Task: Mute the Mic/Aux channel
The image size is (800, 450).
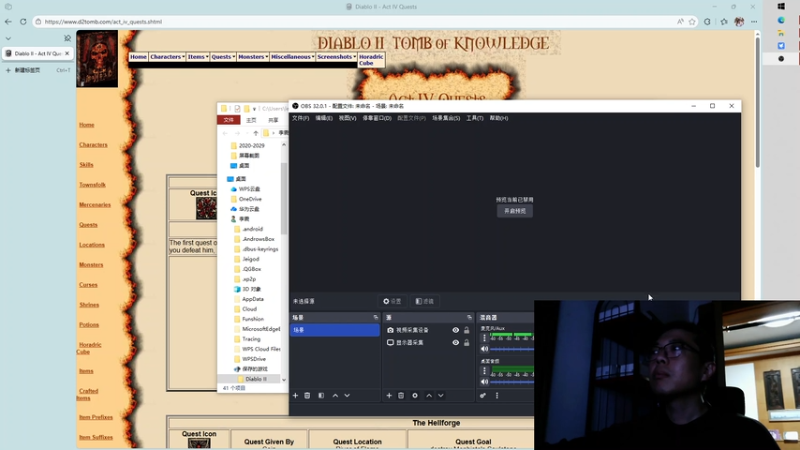Action: pyautogui.click(x=484, y=349)
